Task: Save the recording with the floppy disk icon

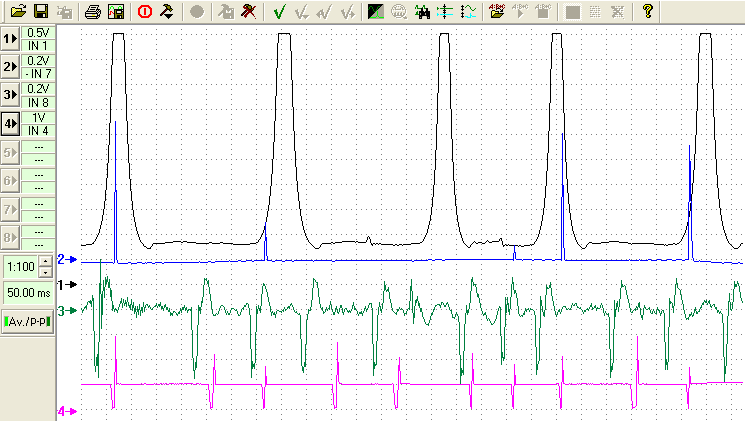Action: (x=41, y=11)
